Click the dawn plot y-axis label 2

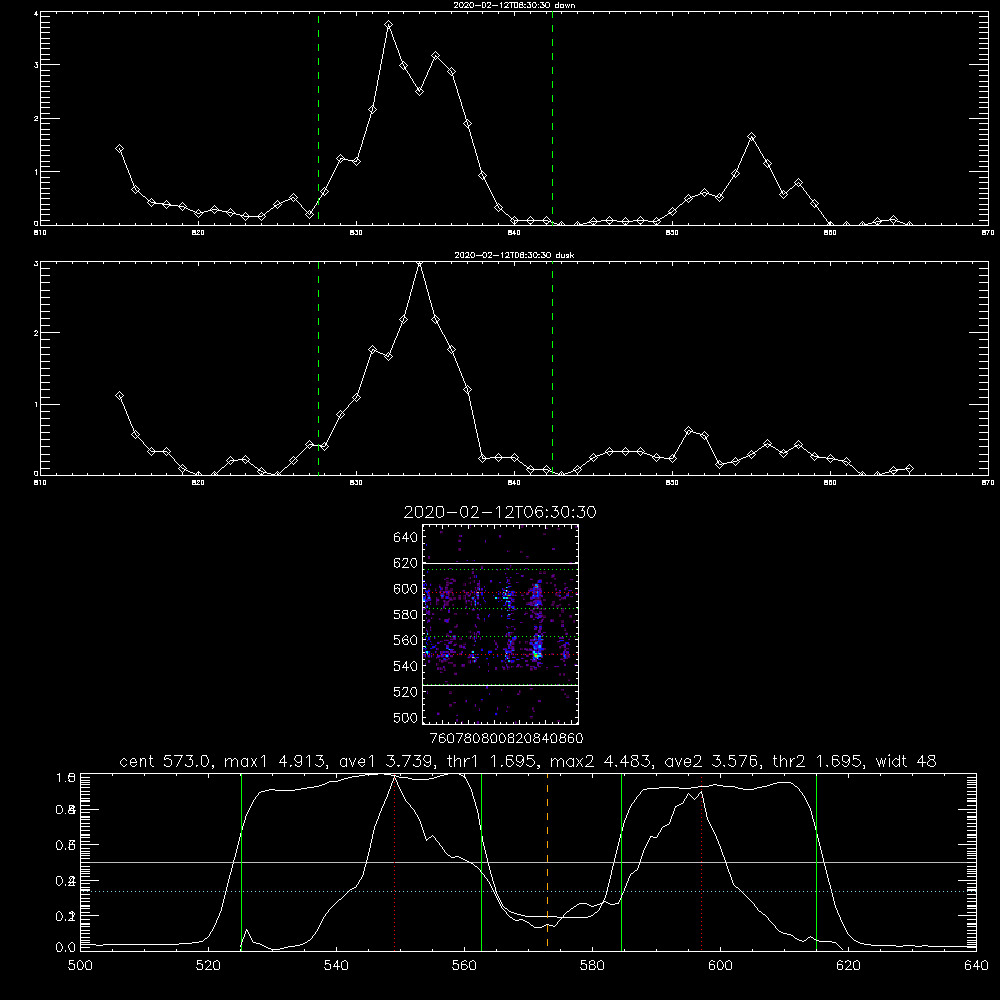coord(36,119)
